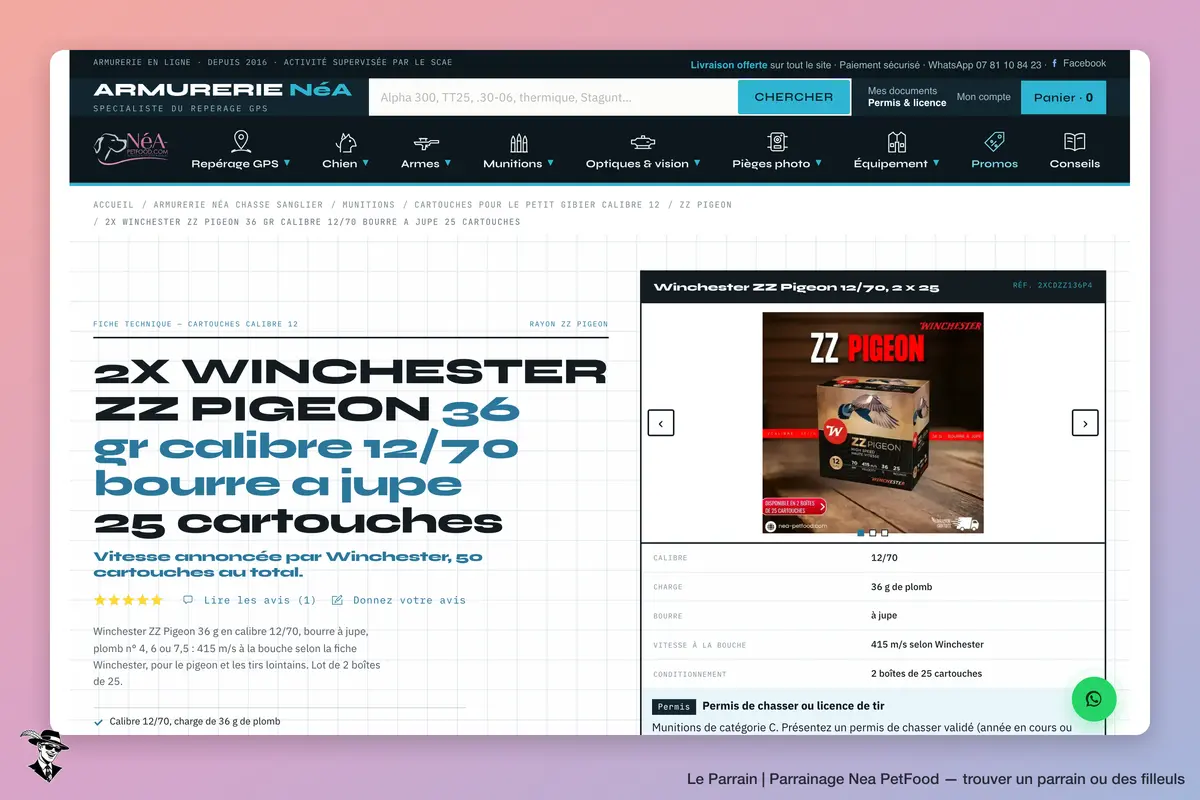Open the Panier cart button
Viewport: 1200px width, 800px height.
coord(1063,98)
